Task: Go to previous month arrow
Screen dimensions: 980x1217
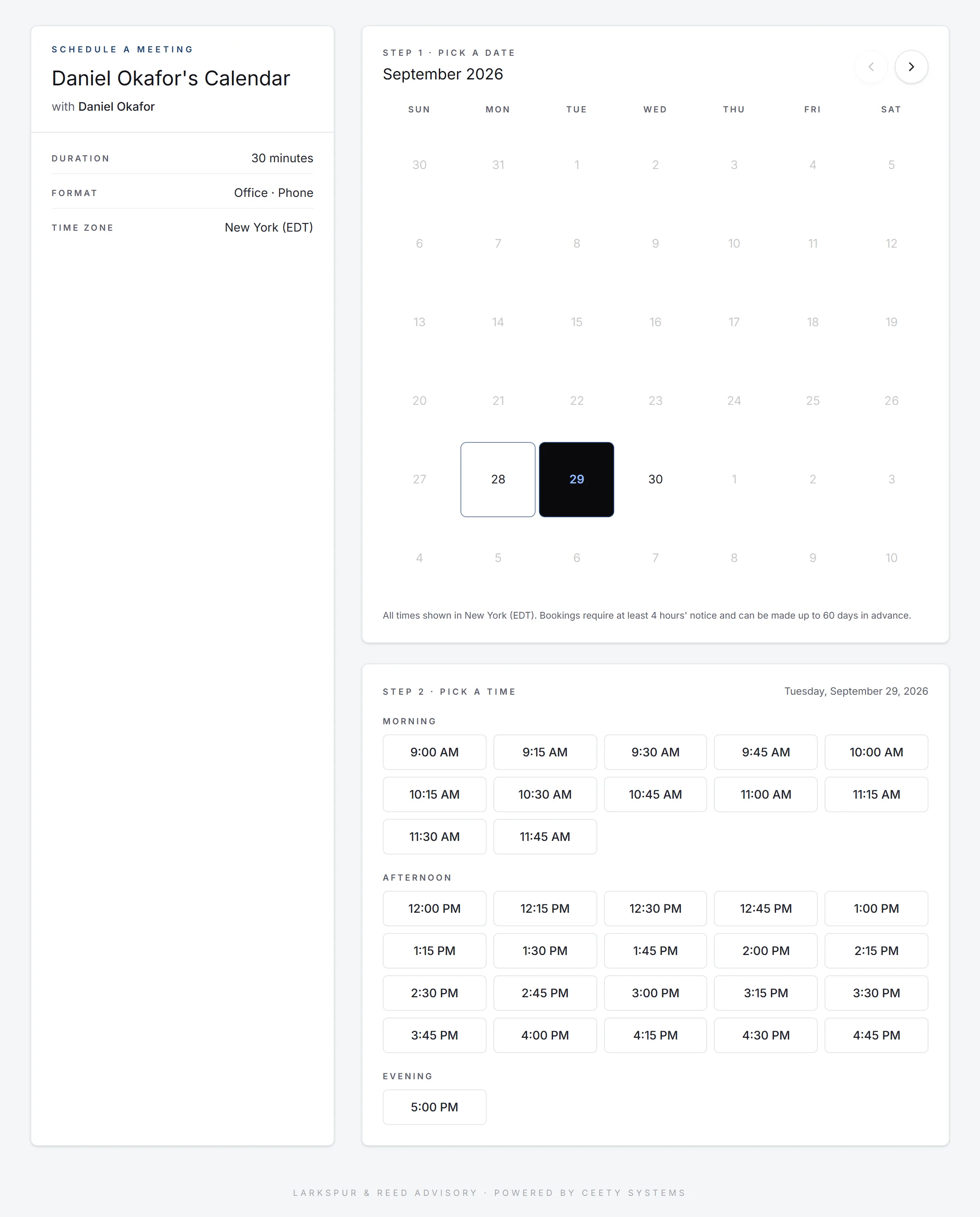Action: [x=871, y=67]
